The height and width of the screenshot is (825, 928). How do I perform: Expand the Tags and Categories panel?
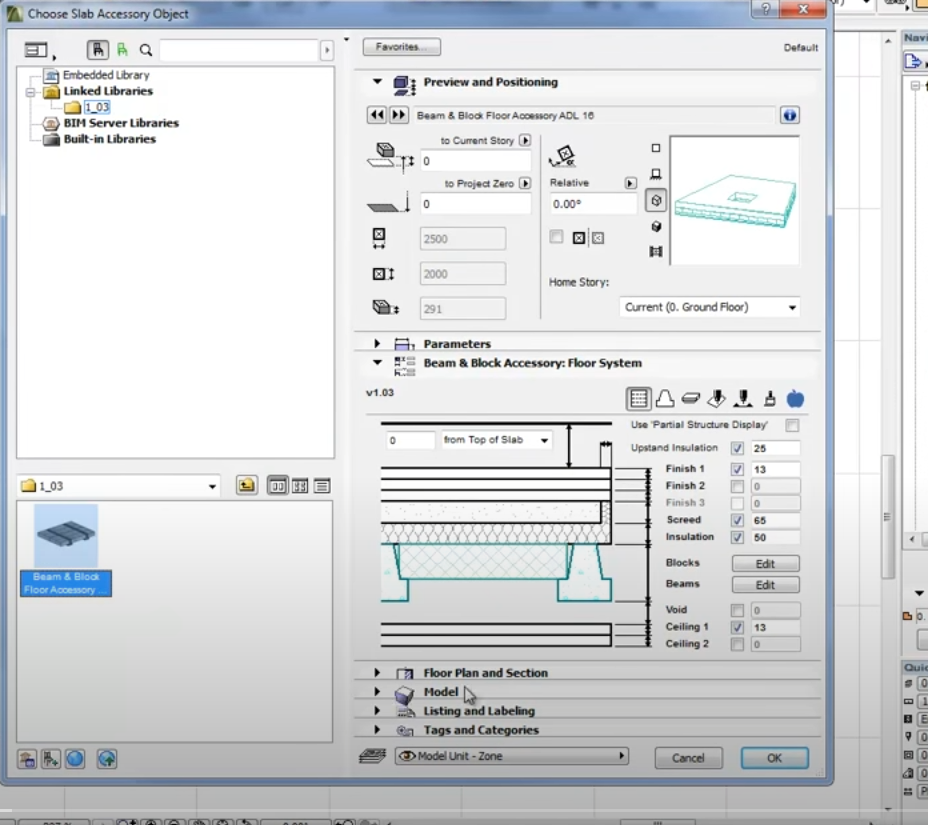377,730
